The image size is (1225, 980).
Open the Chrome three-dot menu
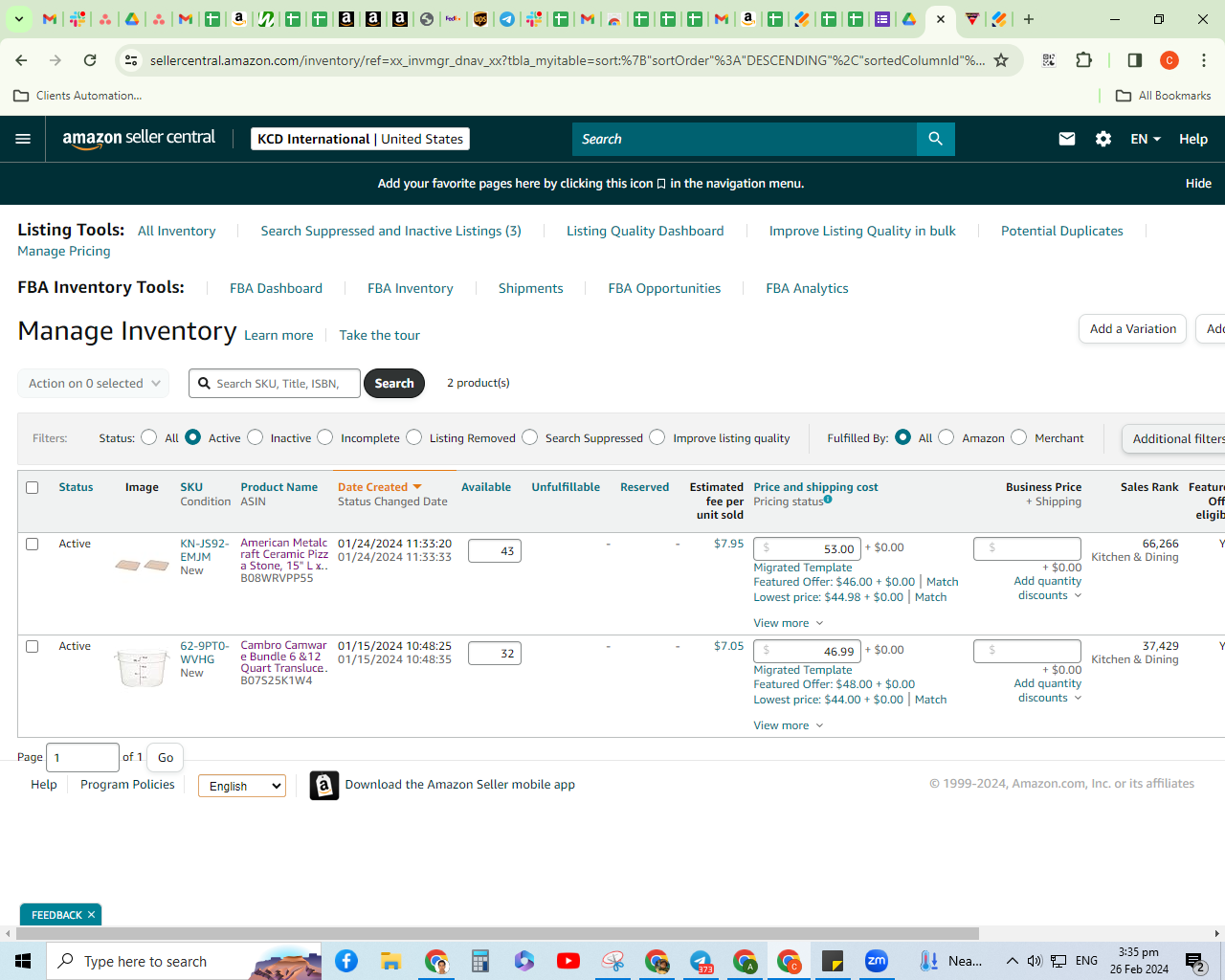click(1204, 60)
